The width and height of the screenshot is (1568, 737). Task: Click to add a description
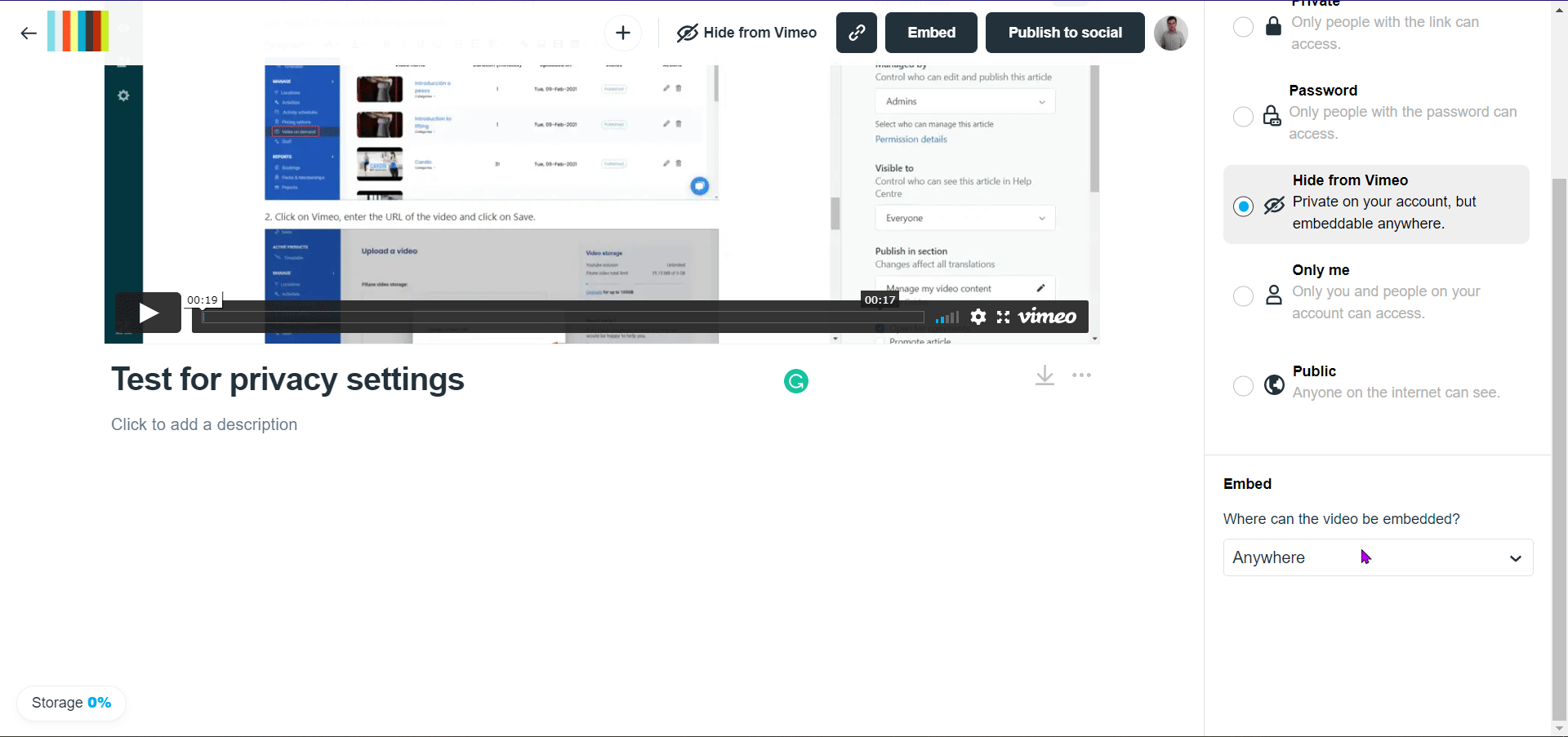coord(204,424)
